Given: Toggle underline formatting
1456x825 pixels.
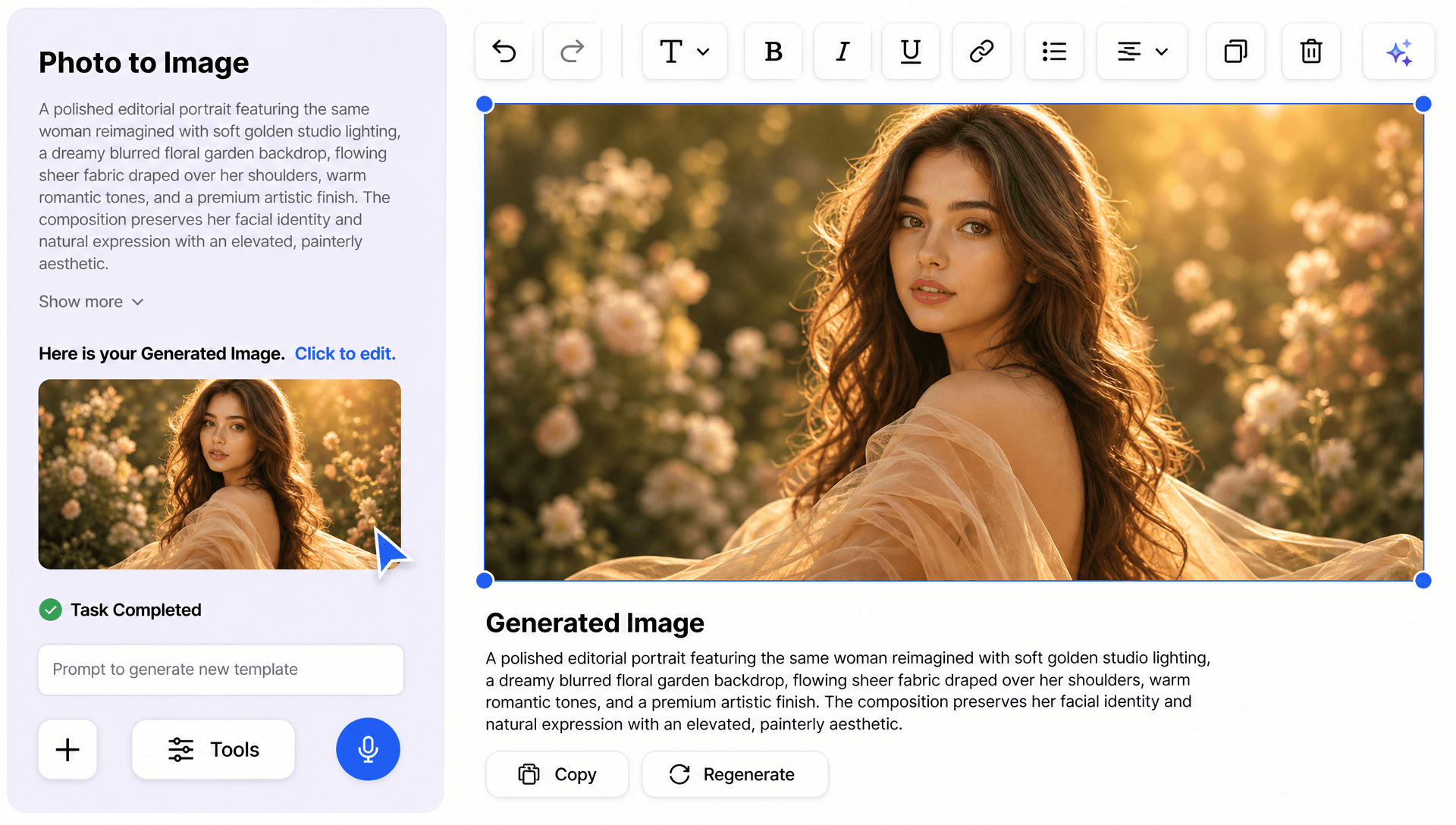Looking at the screenshot, I should point(910,52).
